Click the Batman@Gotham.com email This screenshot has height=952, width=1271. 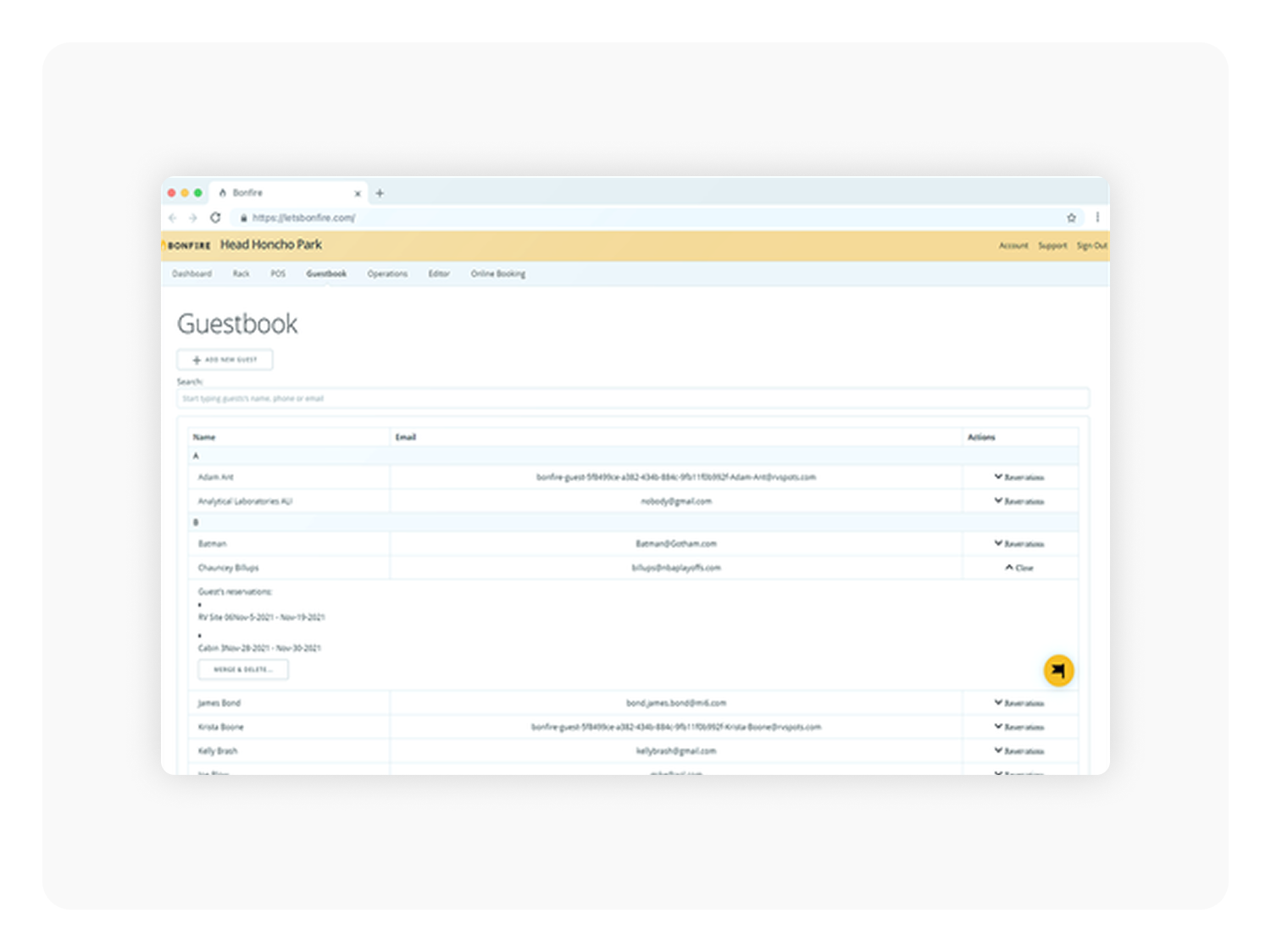676,544
